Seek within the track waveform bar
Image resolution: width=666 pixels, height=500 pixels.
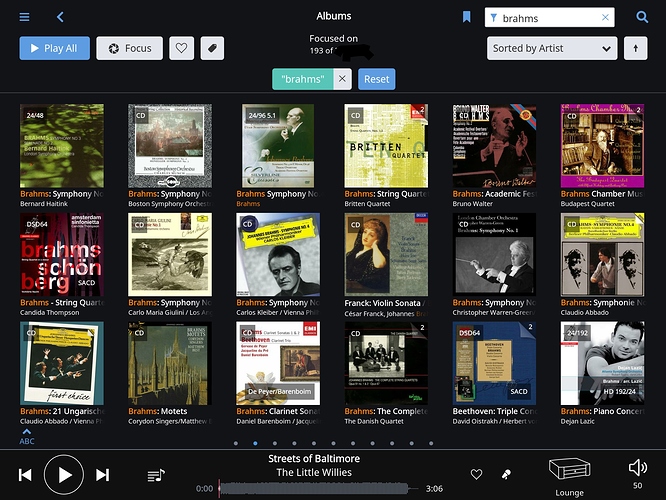click(319, 489)
